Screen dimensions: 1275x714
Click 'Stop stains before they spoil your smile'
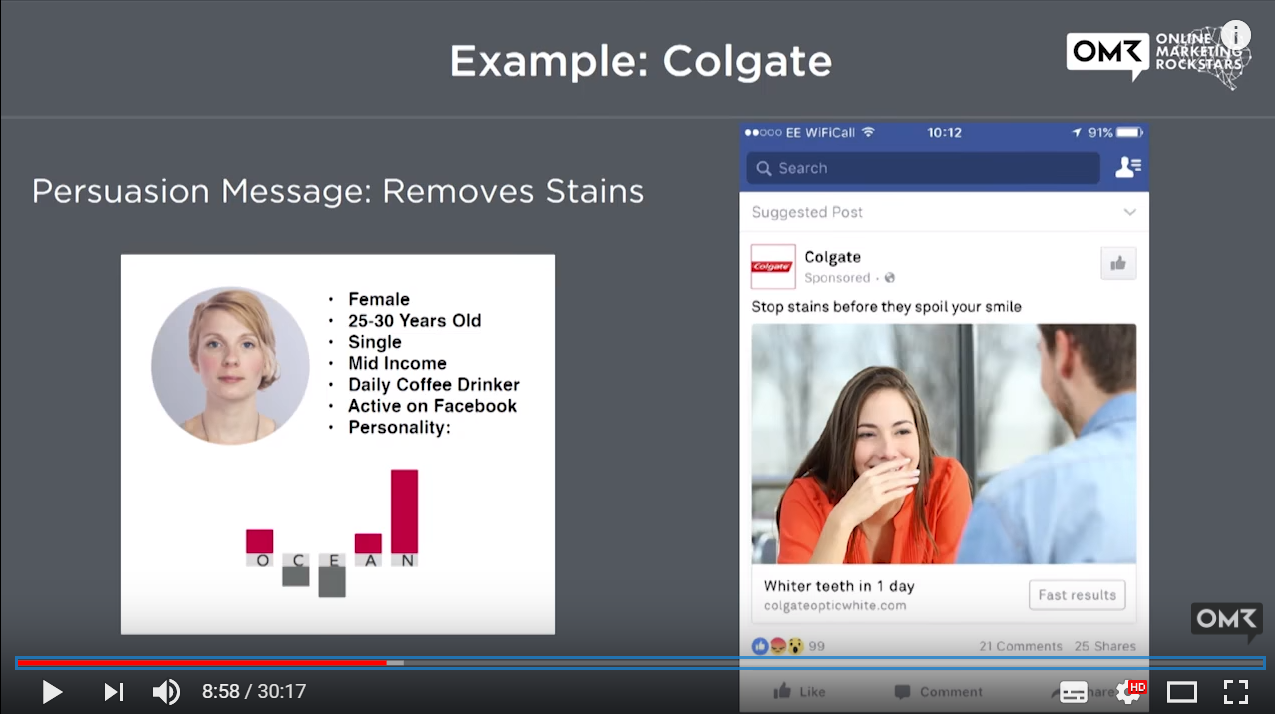886,307
